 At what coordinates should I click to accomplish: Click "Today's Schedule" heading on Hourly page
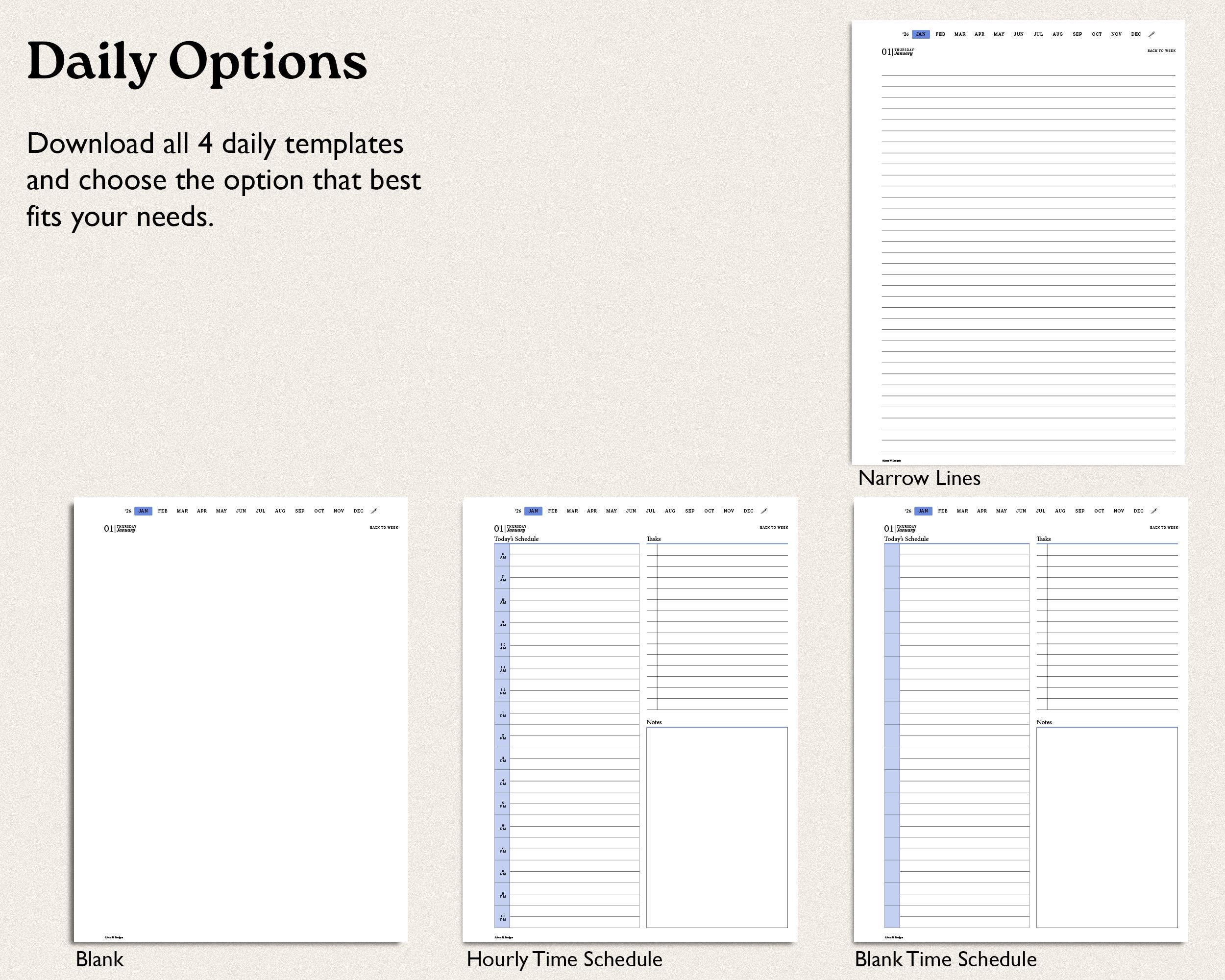click(x=516, y=539)
